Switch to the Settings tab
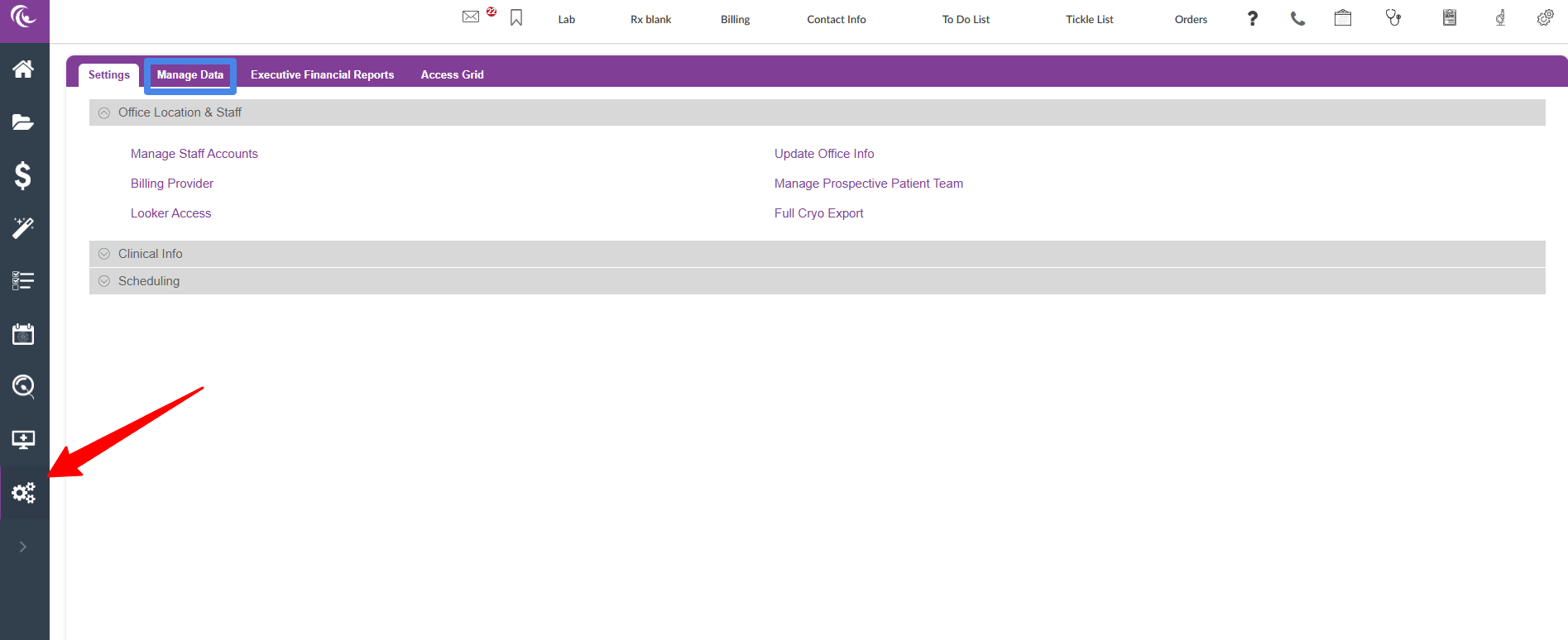The width and height of the screenshot is (1568, 640). (109, 74)
